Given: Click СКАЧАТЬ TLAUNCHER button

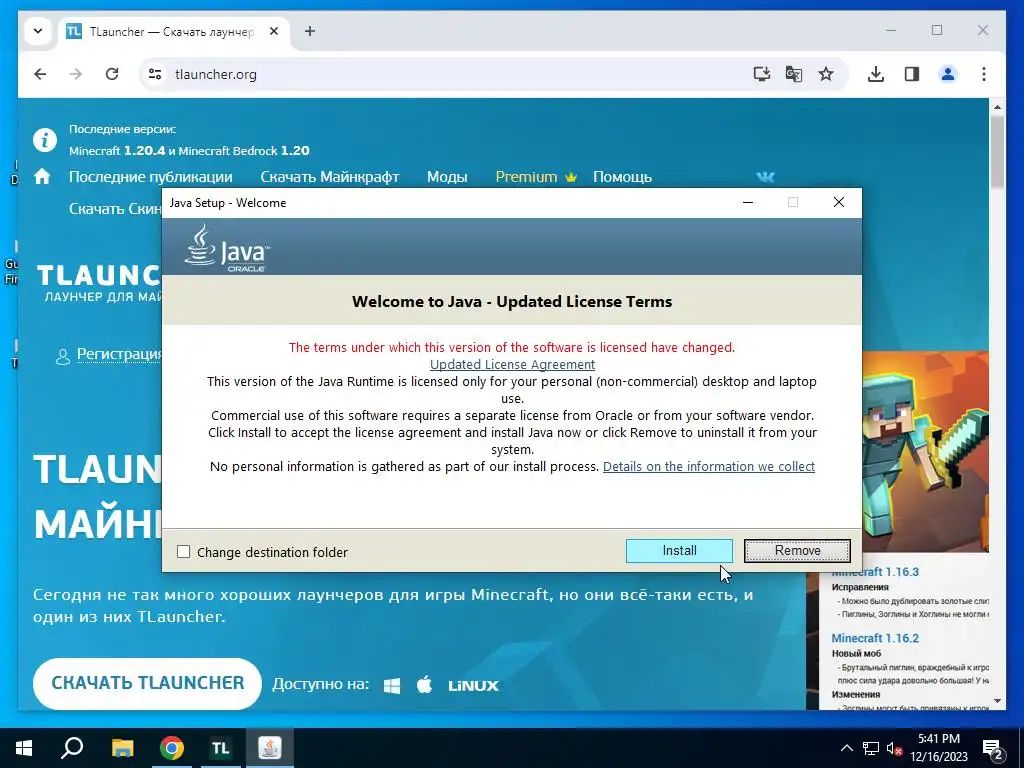Looking at the screenshot, I should pyautogui.click(x=148, y=683).
